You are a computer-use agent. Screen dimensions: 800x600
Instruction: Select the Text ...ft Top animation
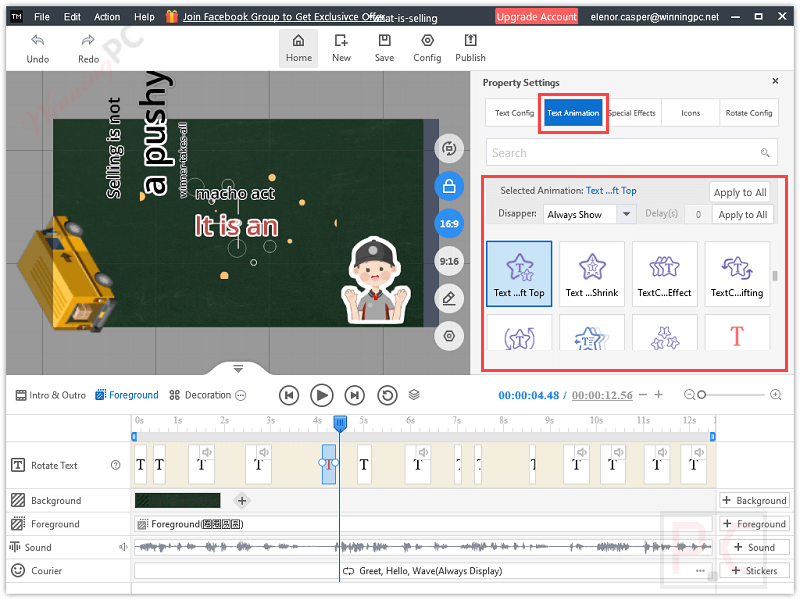click(x=519, y=274)
